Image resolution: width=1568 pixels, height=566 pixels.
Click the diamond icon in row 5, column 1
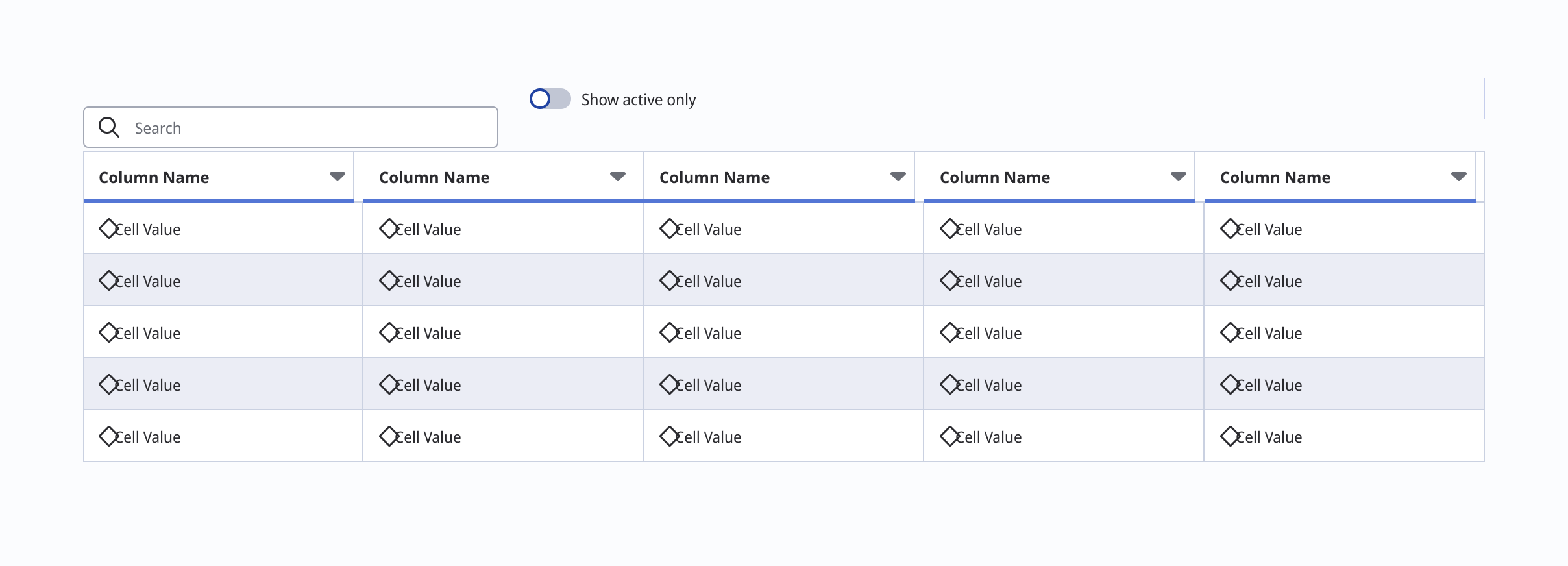point(109,436)
